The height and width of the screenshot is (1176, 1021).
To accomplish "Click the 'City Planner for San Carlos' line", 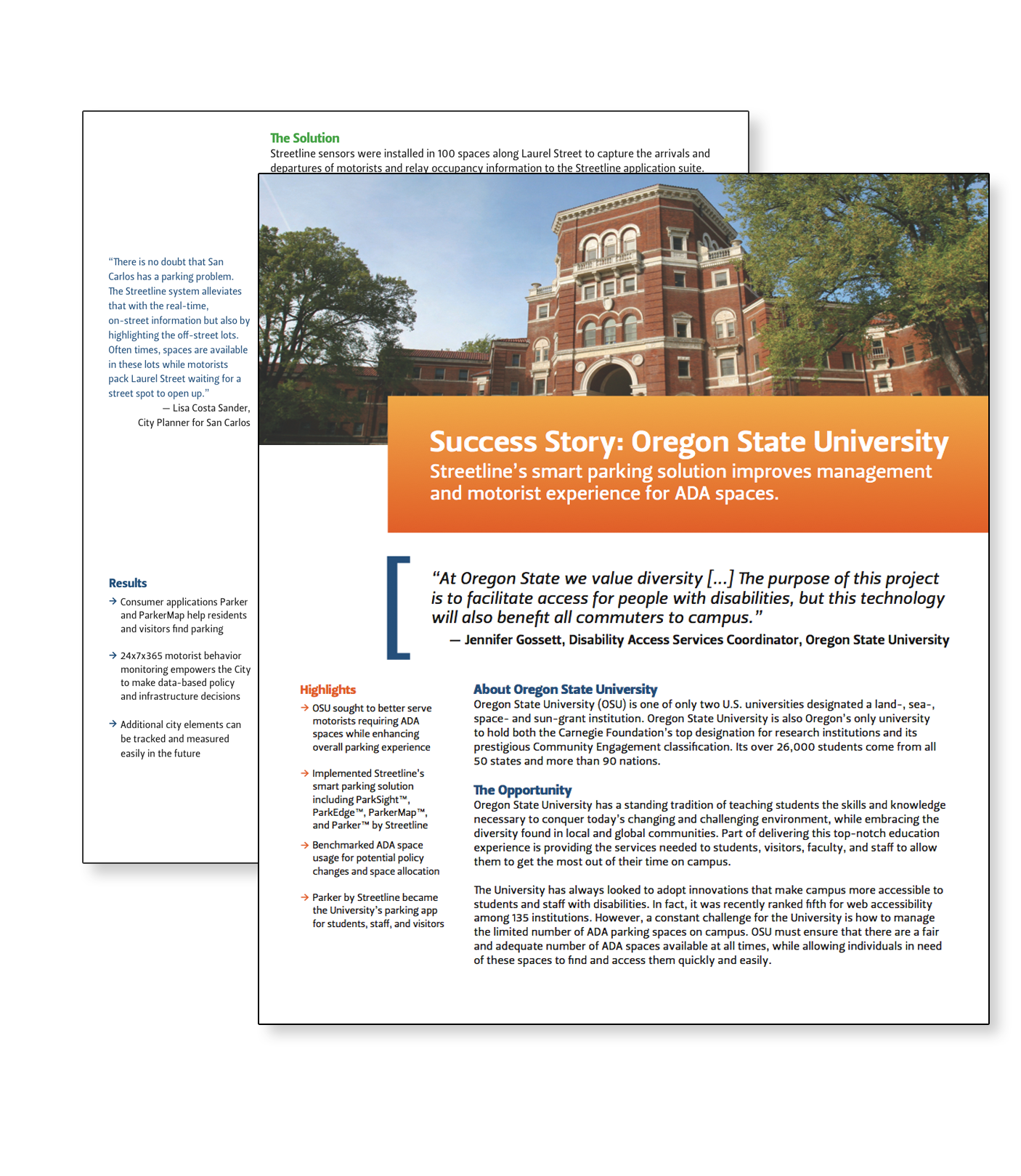I will [194, 422].
